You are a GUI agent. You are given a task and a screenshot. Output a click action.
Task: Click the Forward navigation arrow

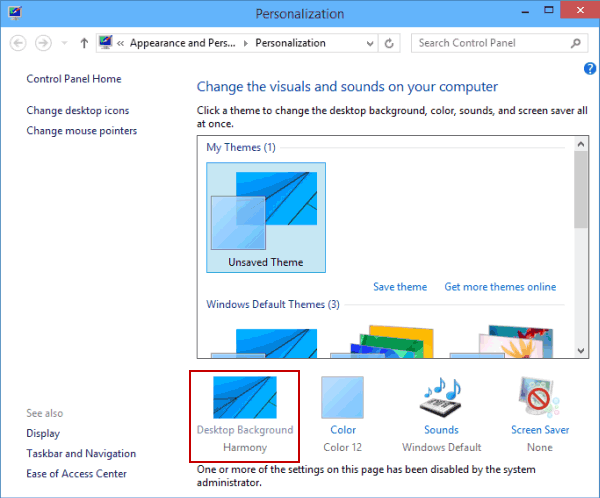[x=43, y=43]
